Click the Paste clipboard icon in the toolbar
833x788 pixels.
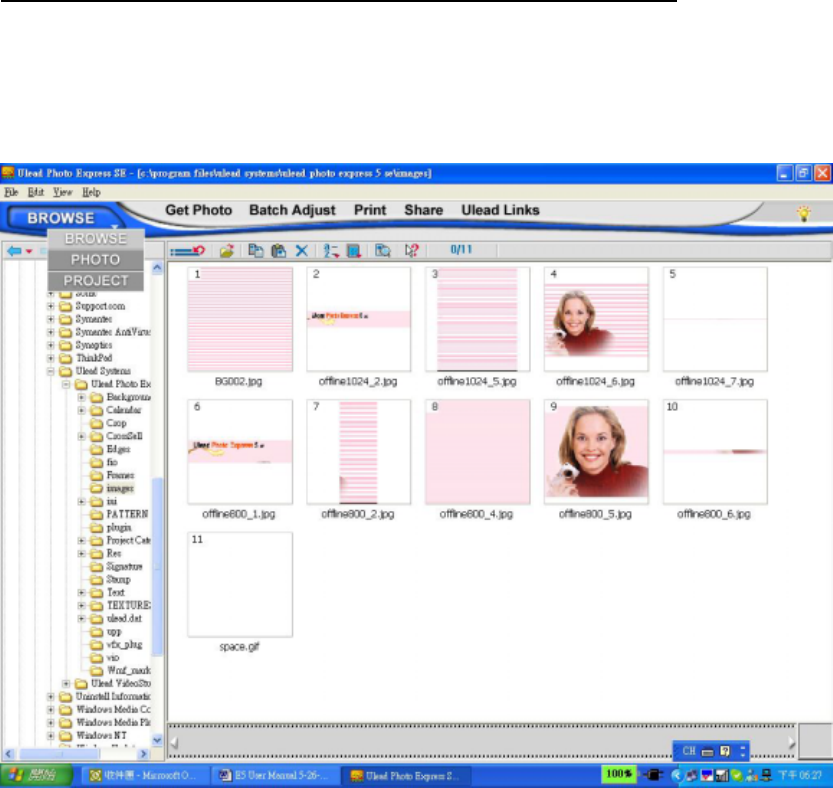(x=278, y=250)
